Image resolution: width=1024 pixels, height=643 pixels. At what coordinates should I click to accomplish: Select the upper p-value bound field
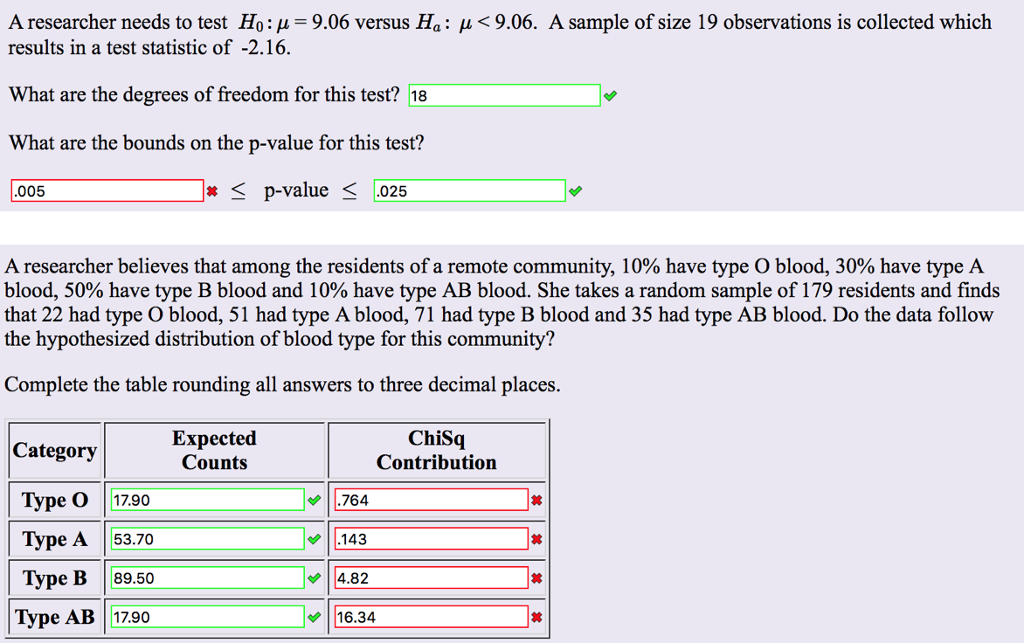[469, 189]
